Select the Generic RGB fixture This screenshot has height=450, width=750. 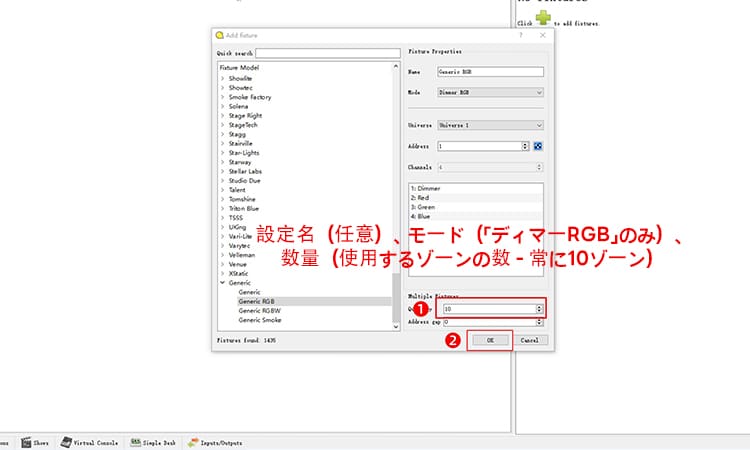tap(256, 301)
